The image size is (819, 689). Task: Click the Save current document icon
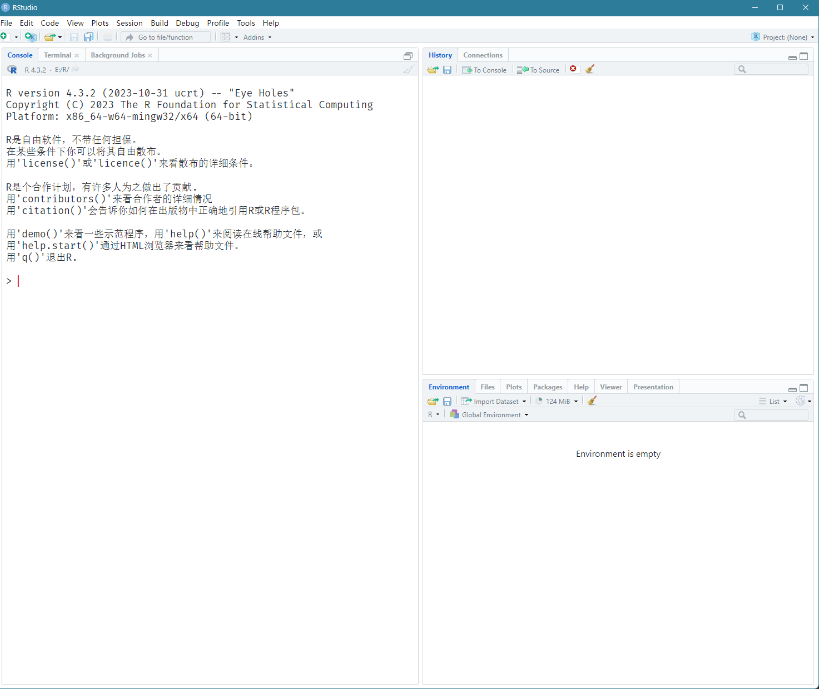74,37
